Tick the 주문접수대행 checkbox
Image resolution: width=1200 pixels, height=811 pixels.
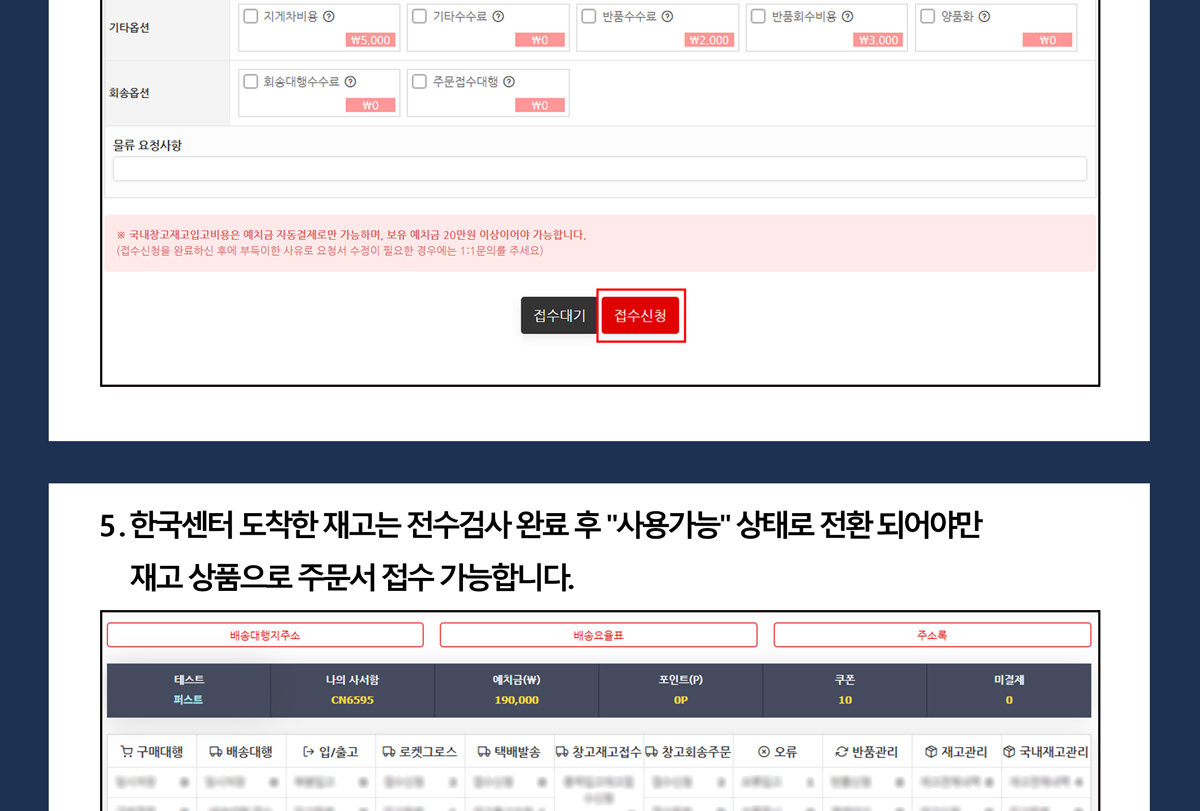(420, 82)
